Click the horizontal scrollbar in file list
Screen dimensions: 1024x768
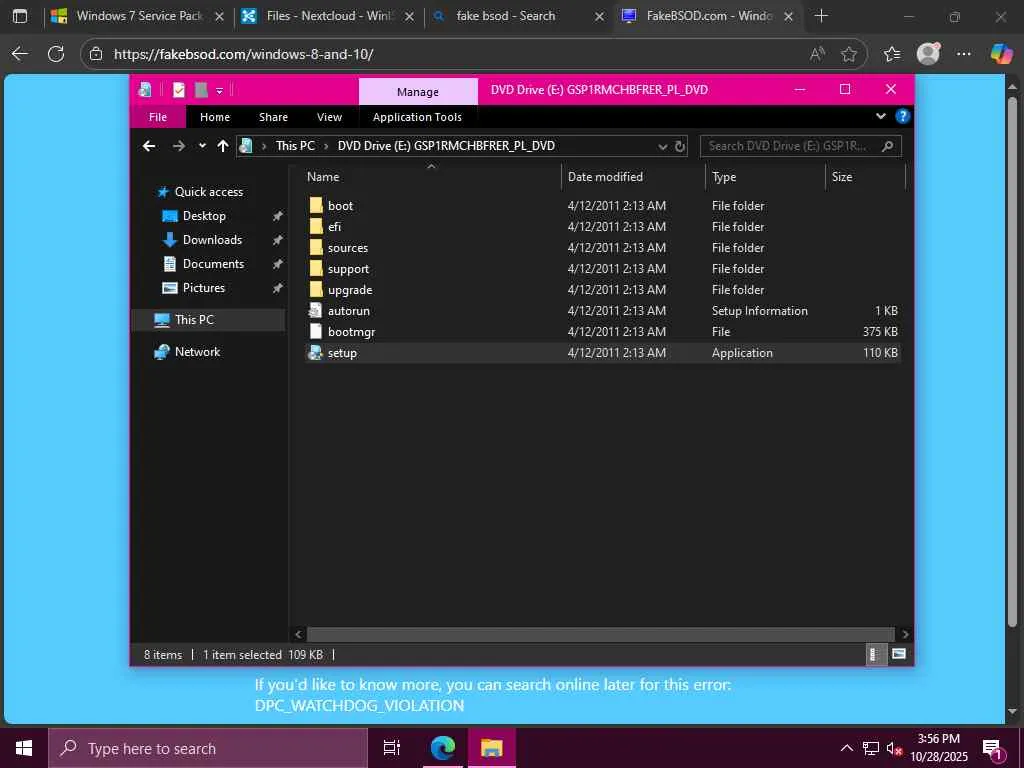point(600,634)
